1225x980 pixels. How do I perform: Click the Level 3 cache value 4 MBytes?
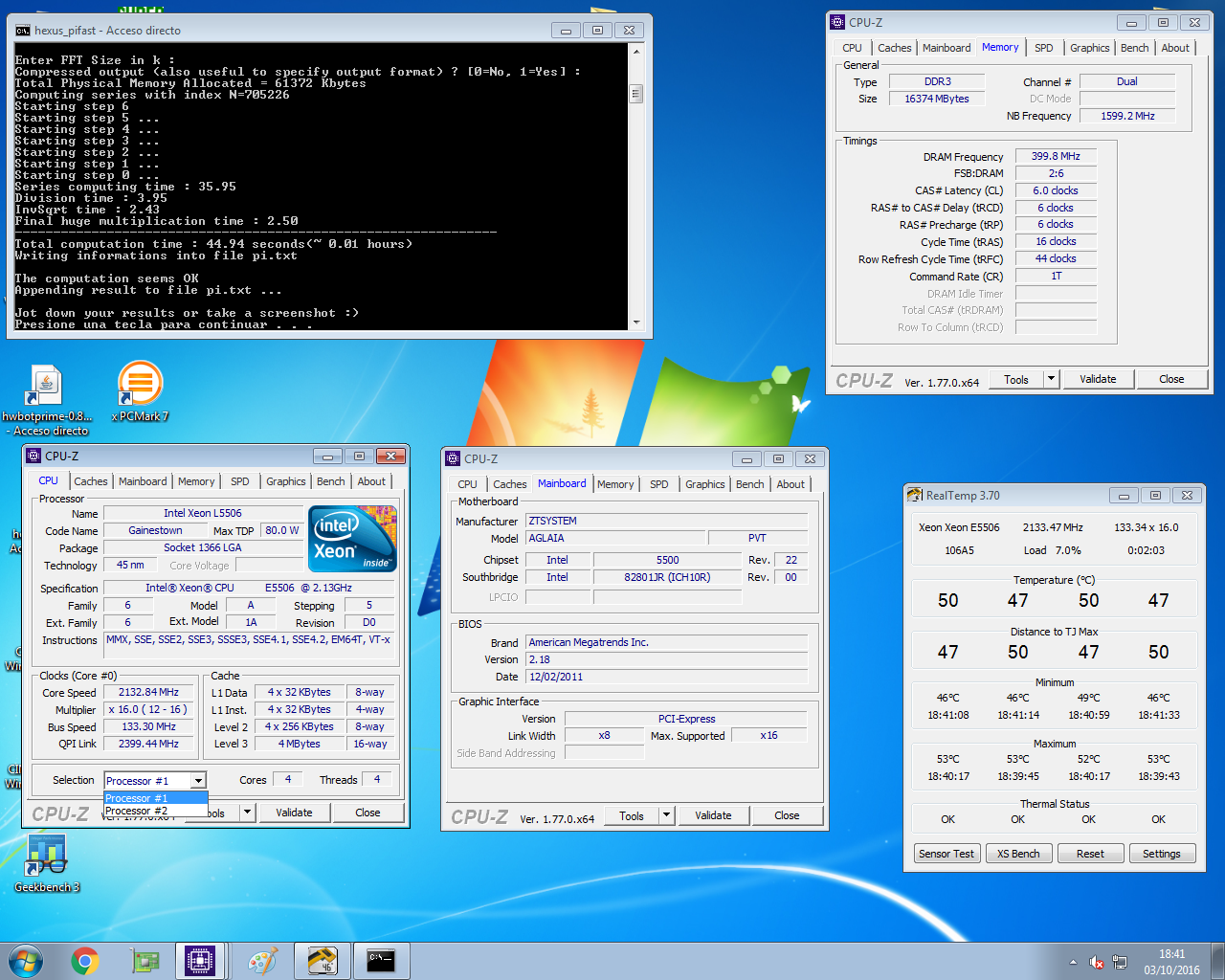pyautogui.click(x=299, y=744)
